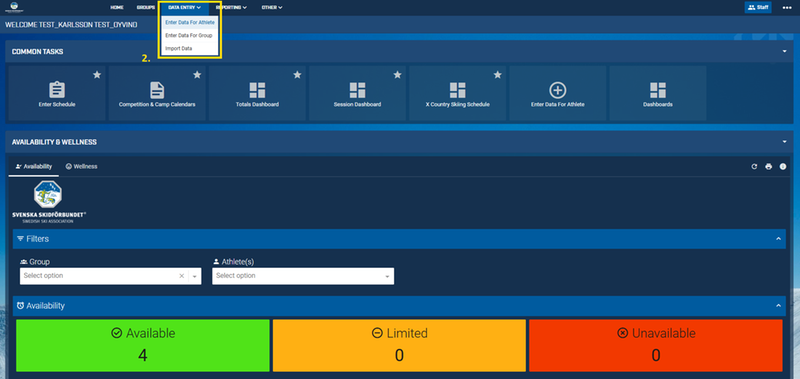
Task: Clear the Group select field
Action: [x=181, y=276]
